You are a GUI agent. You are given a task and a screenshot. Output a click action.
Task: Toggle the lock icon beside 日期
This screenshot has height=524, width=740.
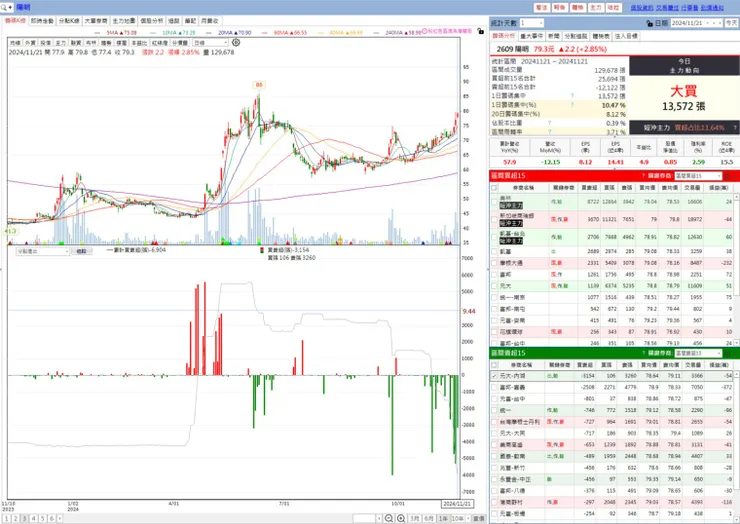tap(649, 23)
